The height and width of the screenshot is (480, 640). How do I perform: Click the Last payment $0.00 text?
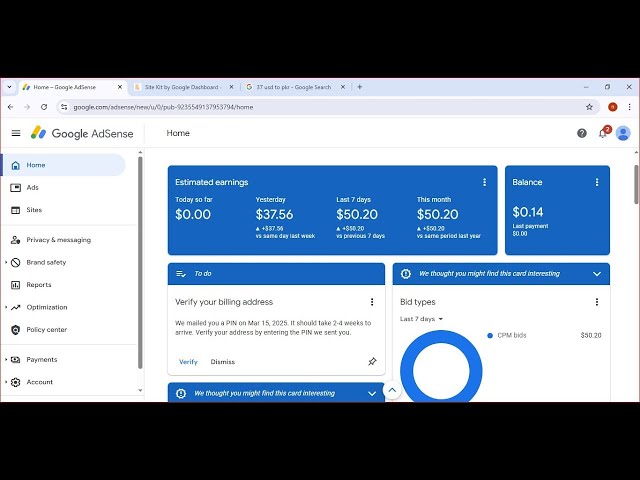pyautogui.click(x=530, y=230)
